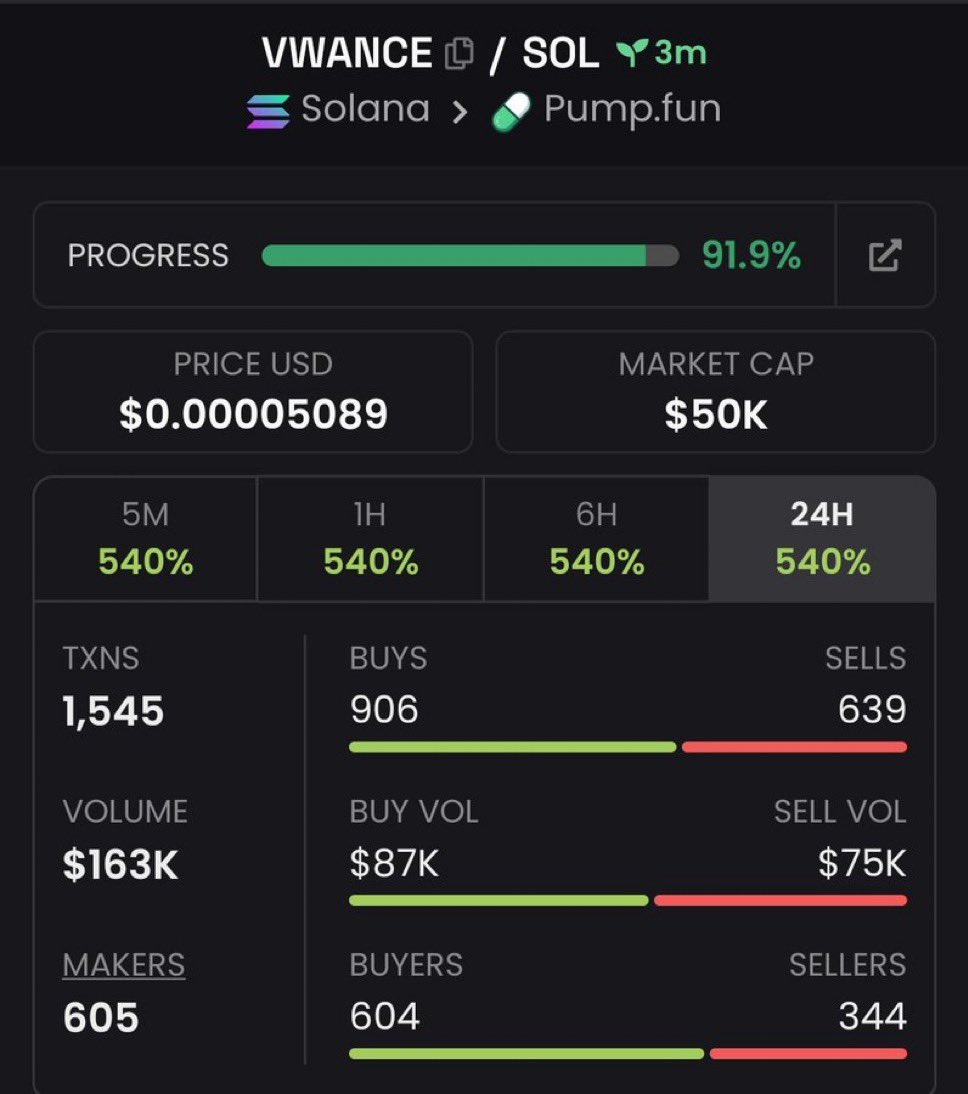Select the 6H timeframe tab
The height and width of the screenshot is (1094, 968).
pos(596,539)
